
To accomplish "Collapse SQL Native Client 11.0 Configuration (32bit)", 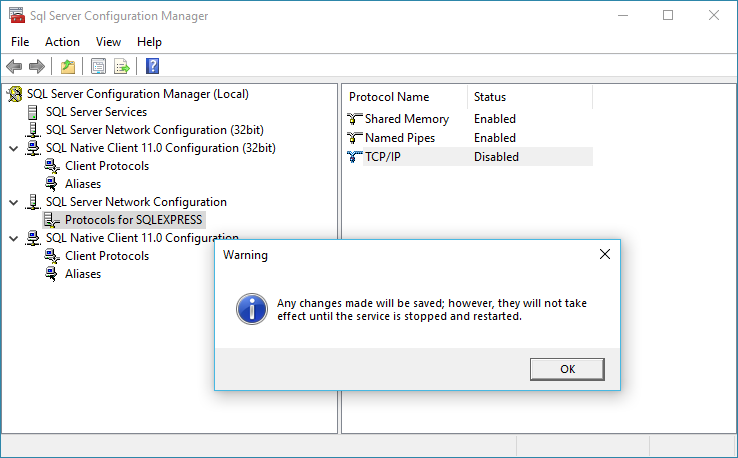I will pos(14,149).
